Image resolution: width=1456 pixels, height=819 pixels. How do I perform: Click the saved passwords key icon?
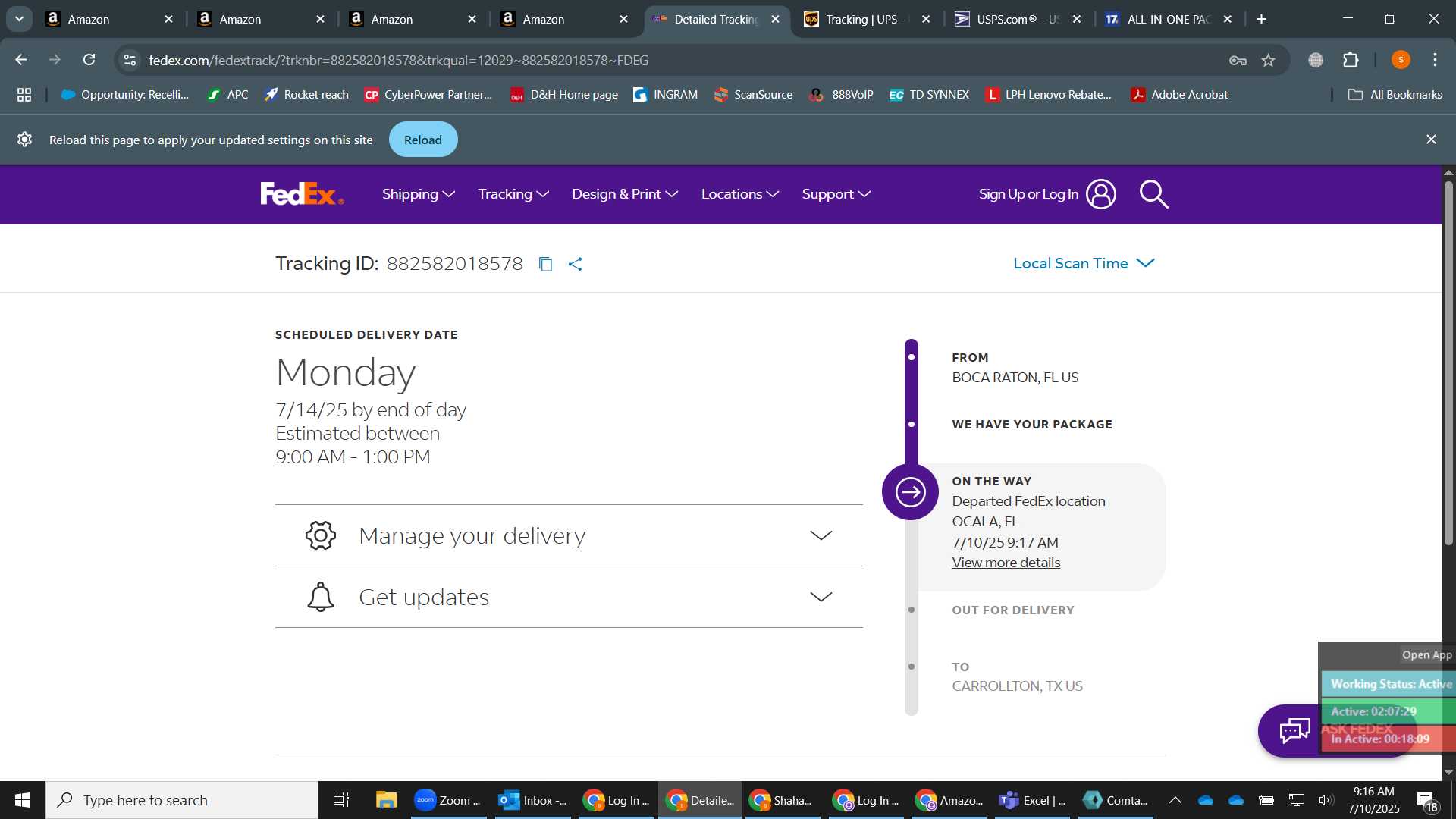1238,61
